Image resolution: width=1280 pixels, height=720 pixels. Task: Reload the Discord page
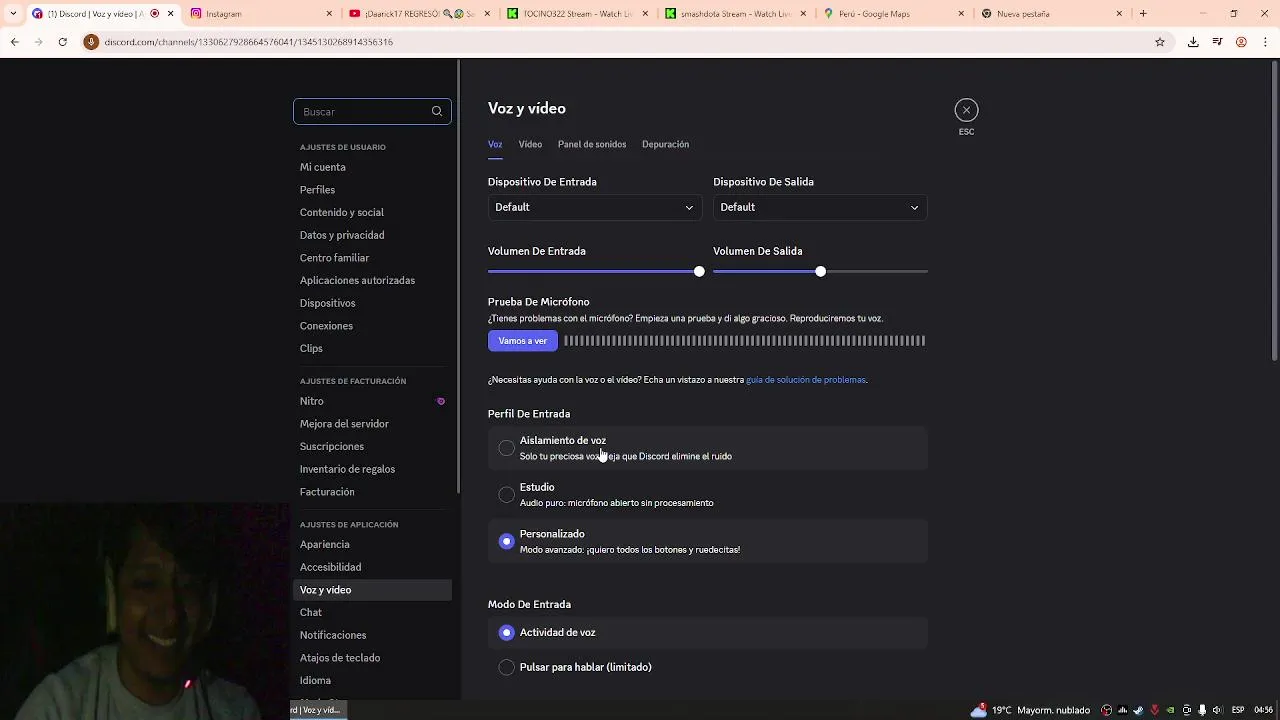(62, 42)
